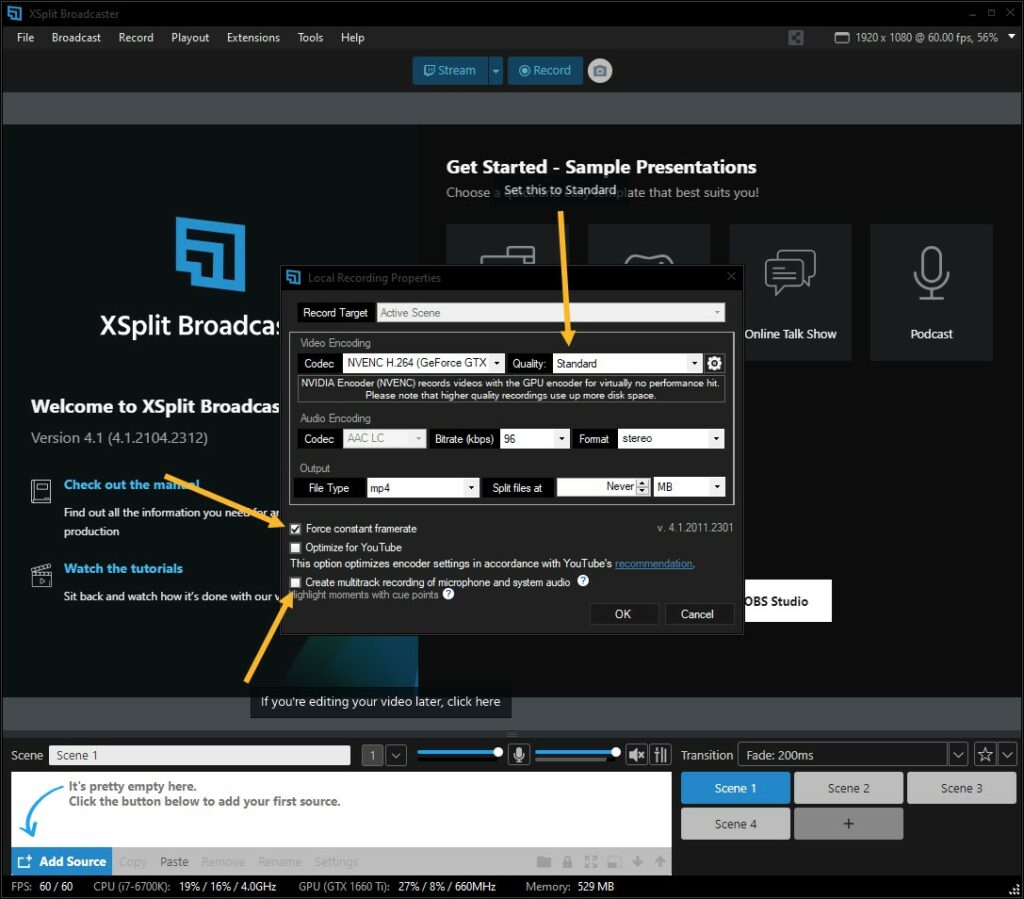Open the split size MB unit dropdown

pyautogui.click(x=689, y=487)
